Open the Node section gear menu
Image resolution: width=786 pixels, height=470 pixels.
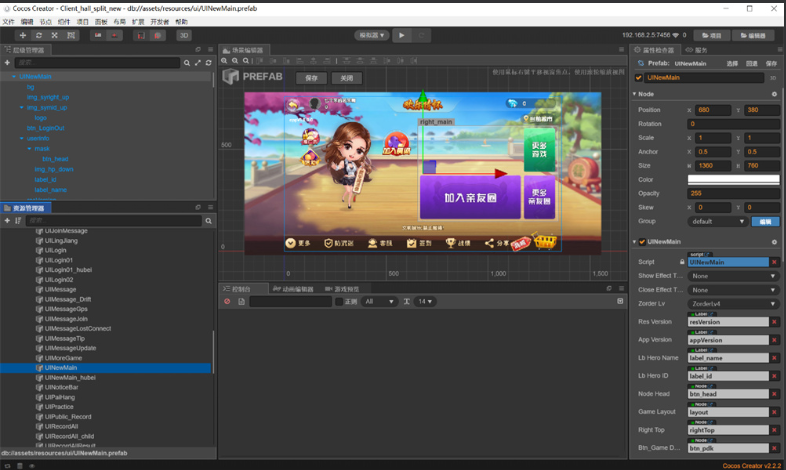(x=774, y=94)
